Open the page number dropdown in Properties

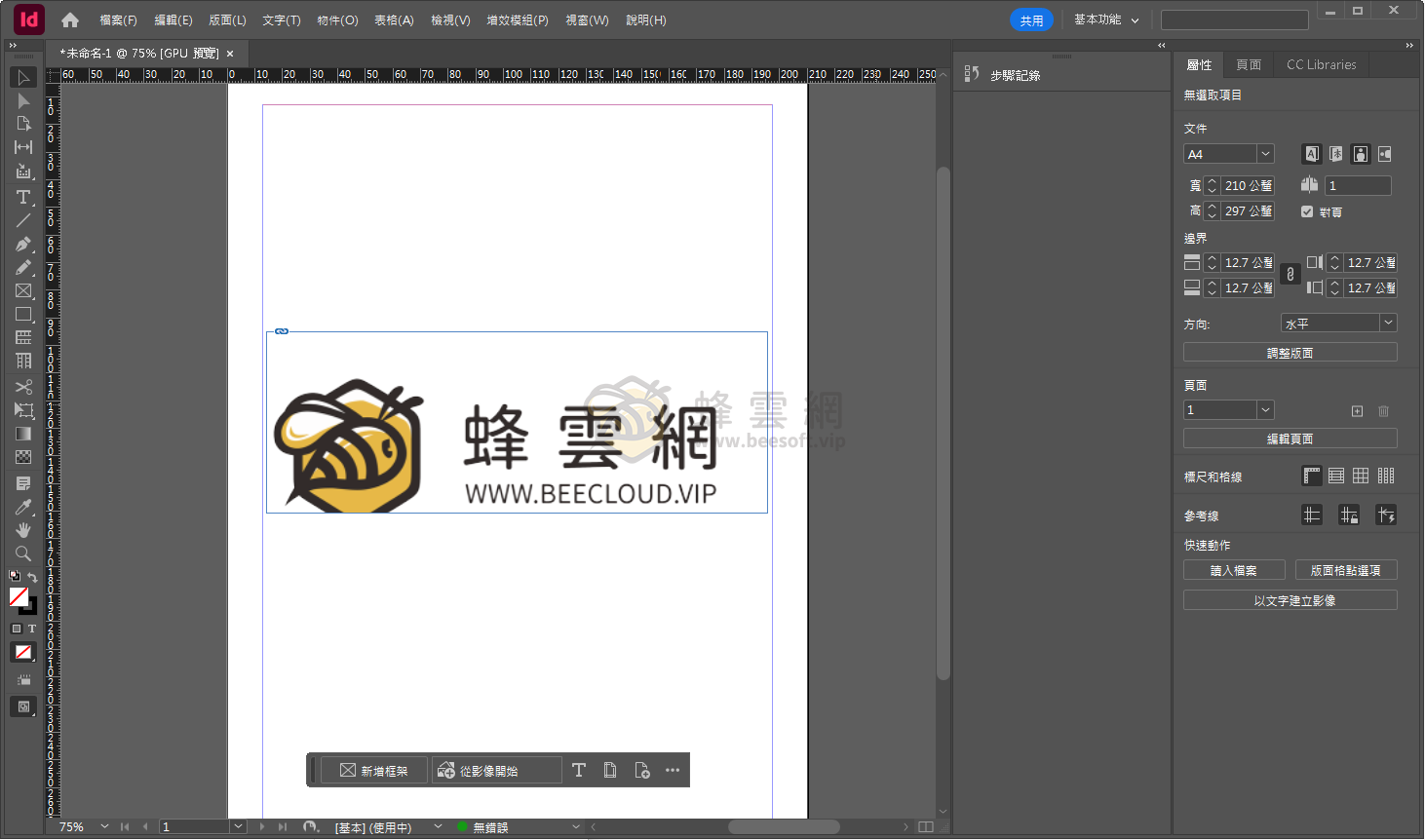click(1265, 410)
